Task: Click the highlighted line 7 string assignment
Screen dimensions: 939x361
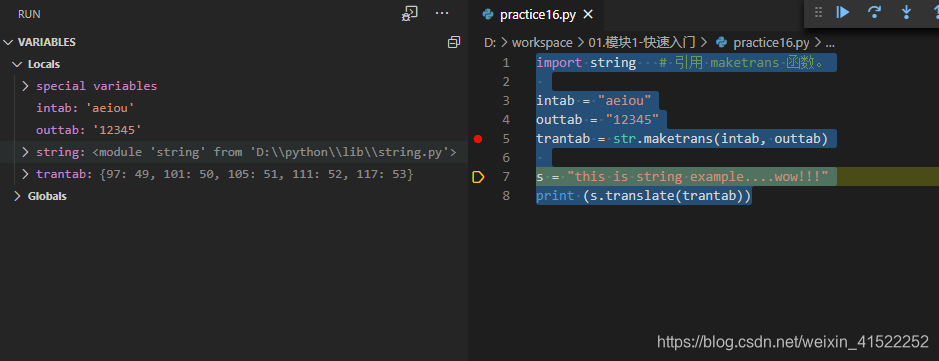Action: pos(682,177)
